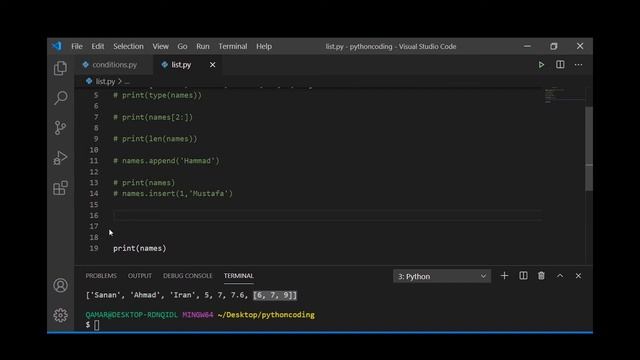Open the Run and Debug view

(60, 158)
